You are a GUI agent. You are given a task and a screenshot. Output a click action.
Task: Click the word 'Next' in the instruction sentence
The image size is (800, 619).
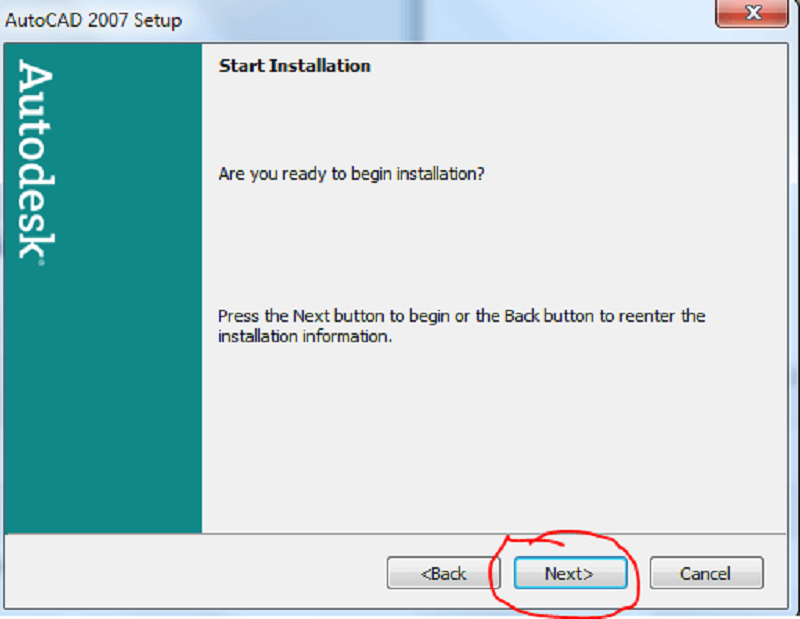pos(310,316)
